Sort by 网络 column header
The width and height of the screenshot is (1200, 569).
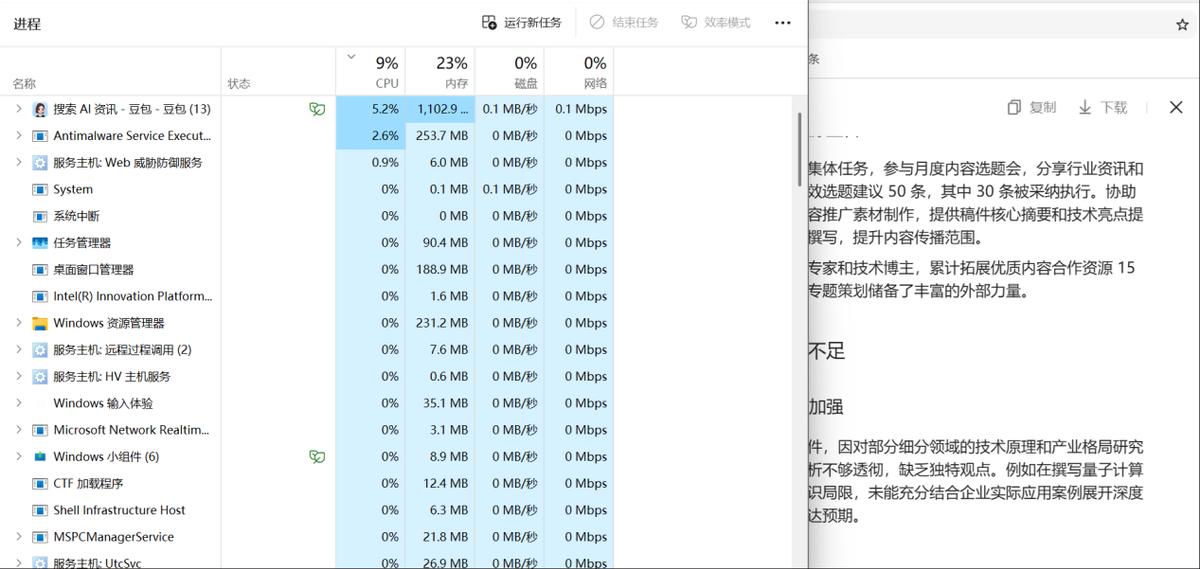[x=579, y=71]
